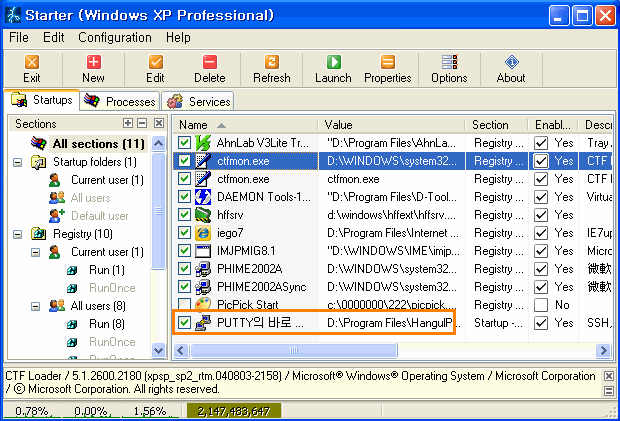Open the File menu
The width and height of the screenshot is (620, 421).
click(x=19, y=38)
